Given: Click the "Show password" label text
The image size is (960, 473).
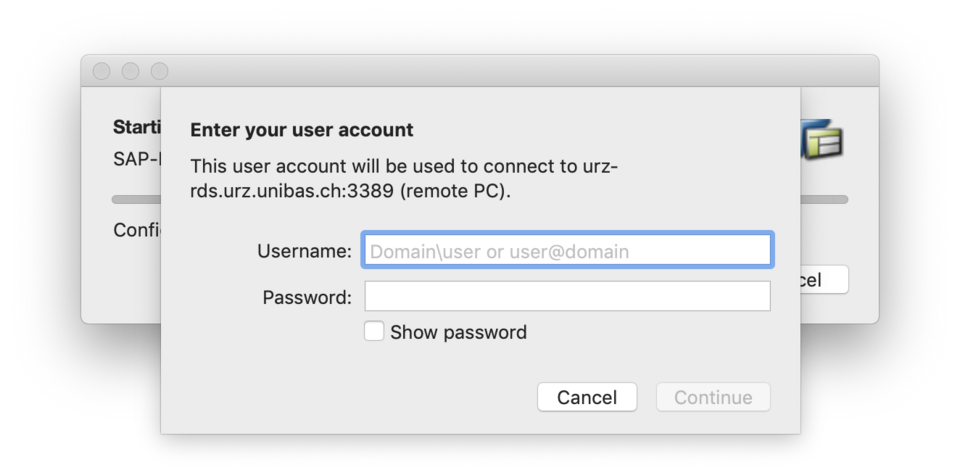Looking at the screenshot, I should (458, 332).
